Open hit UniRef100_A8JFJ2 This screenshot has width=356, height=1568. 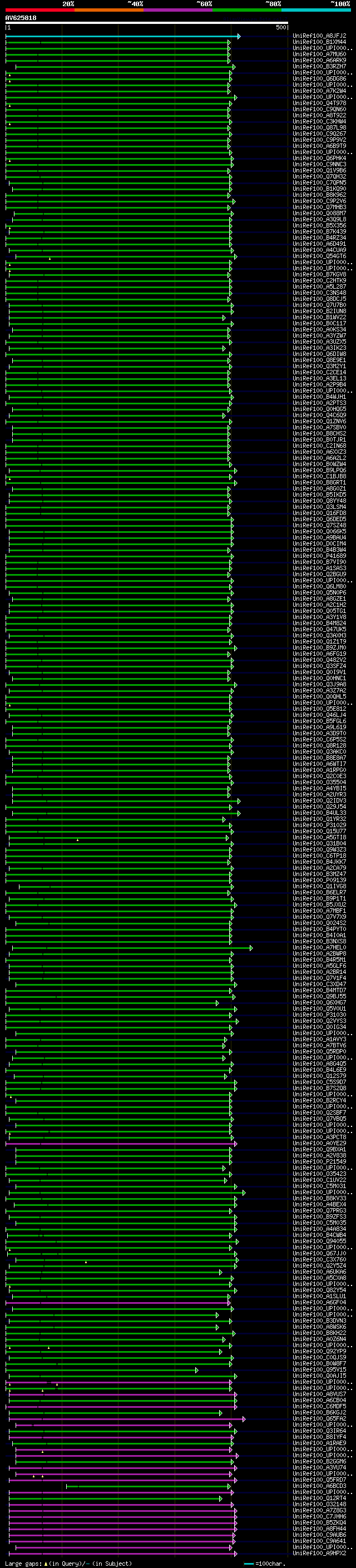tap(319, 36)
